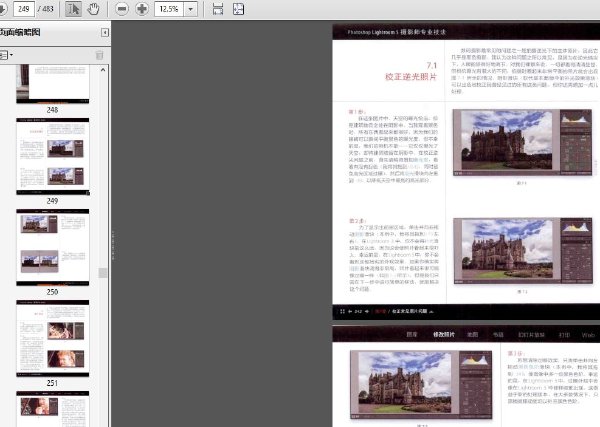Screen dimensions: 600x427
Task: Open page 251 thumbnail
Action: point(53,338)
